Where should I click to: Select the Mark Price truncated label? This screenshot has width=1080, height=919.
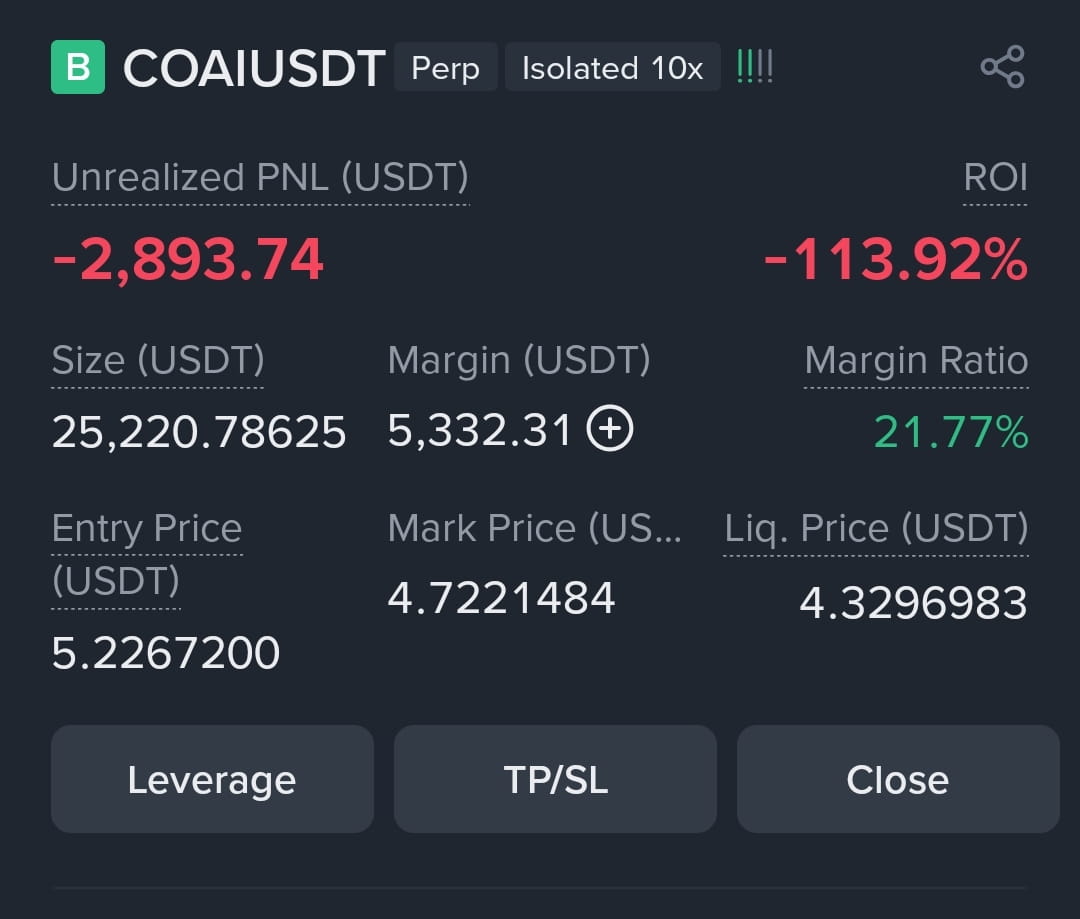535,528
